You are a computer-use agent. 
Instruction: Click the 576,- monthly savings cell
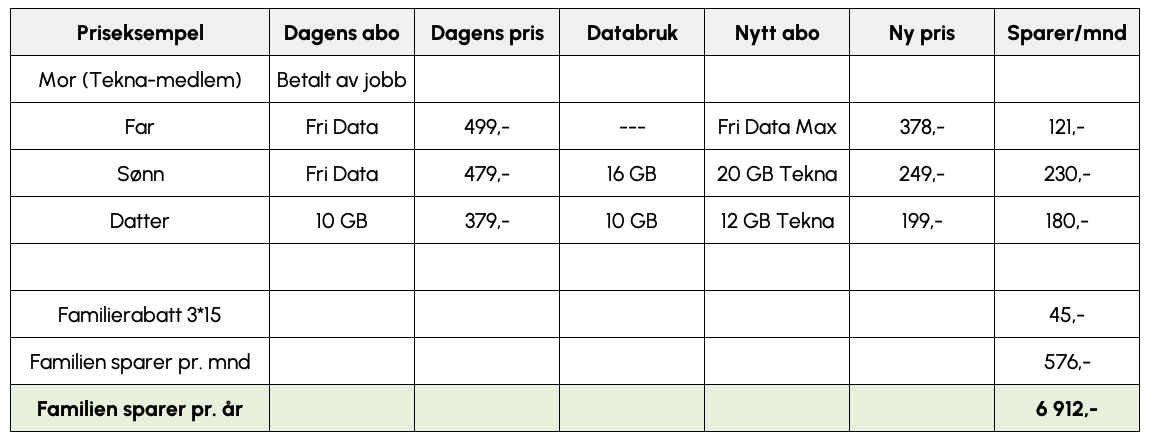(x=1066, y=362)
